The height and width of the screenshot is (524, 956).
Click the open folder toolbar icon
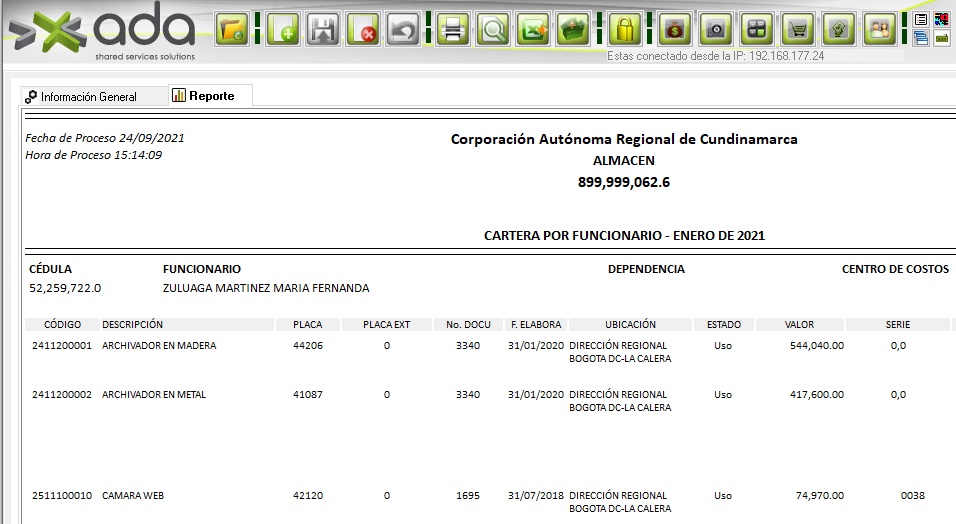coord(234,29)
